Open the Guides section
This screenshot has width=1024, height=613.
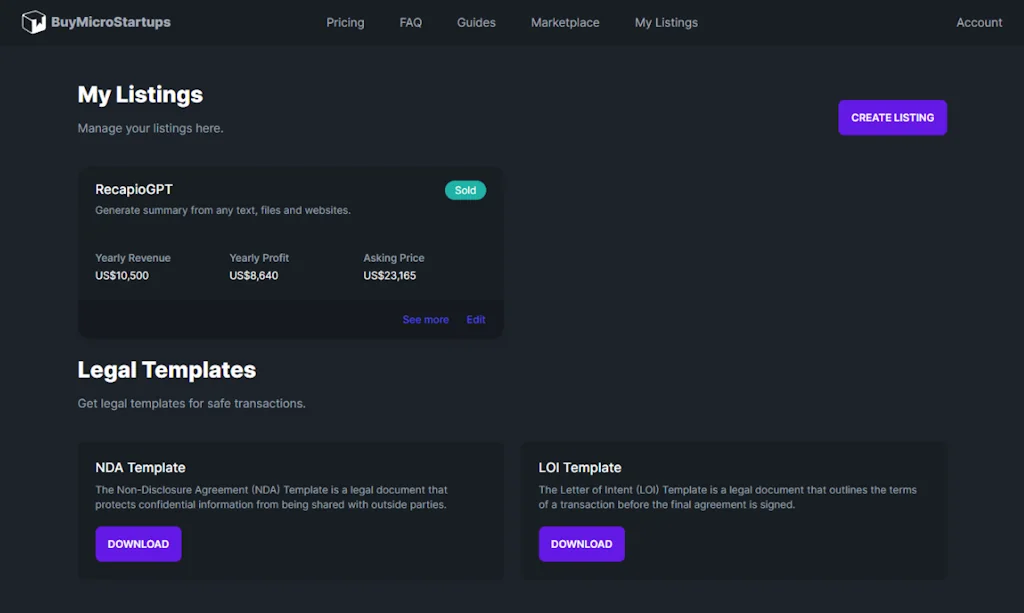(x=476, y=22)
